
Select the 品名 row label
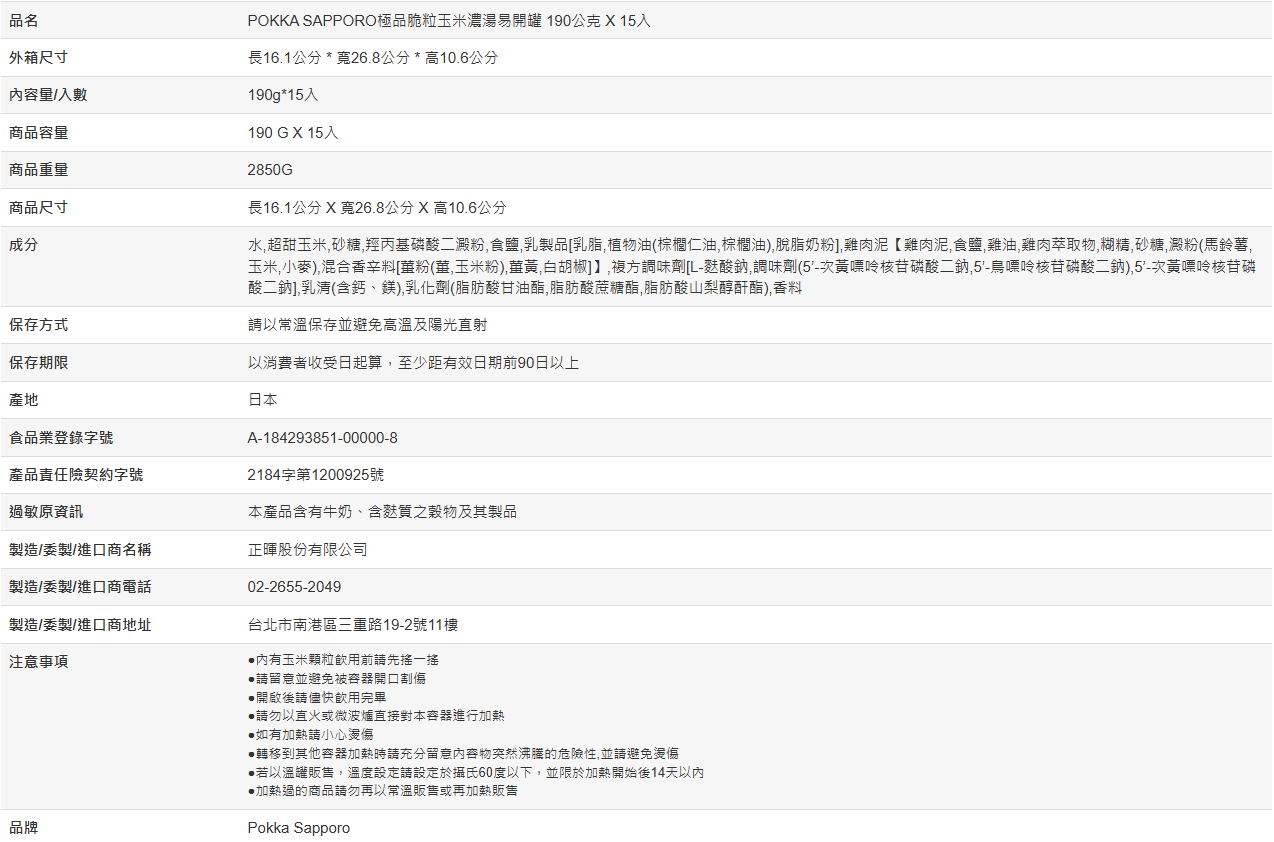coord(24,20)
